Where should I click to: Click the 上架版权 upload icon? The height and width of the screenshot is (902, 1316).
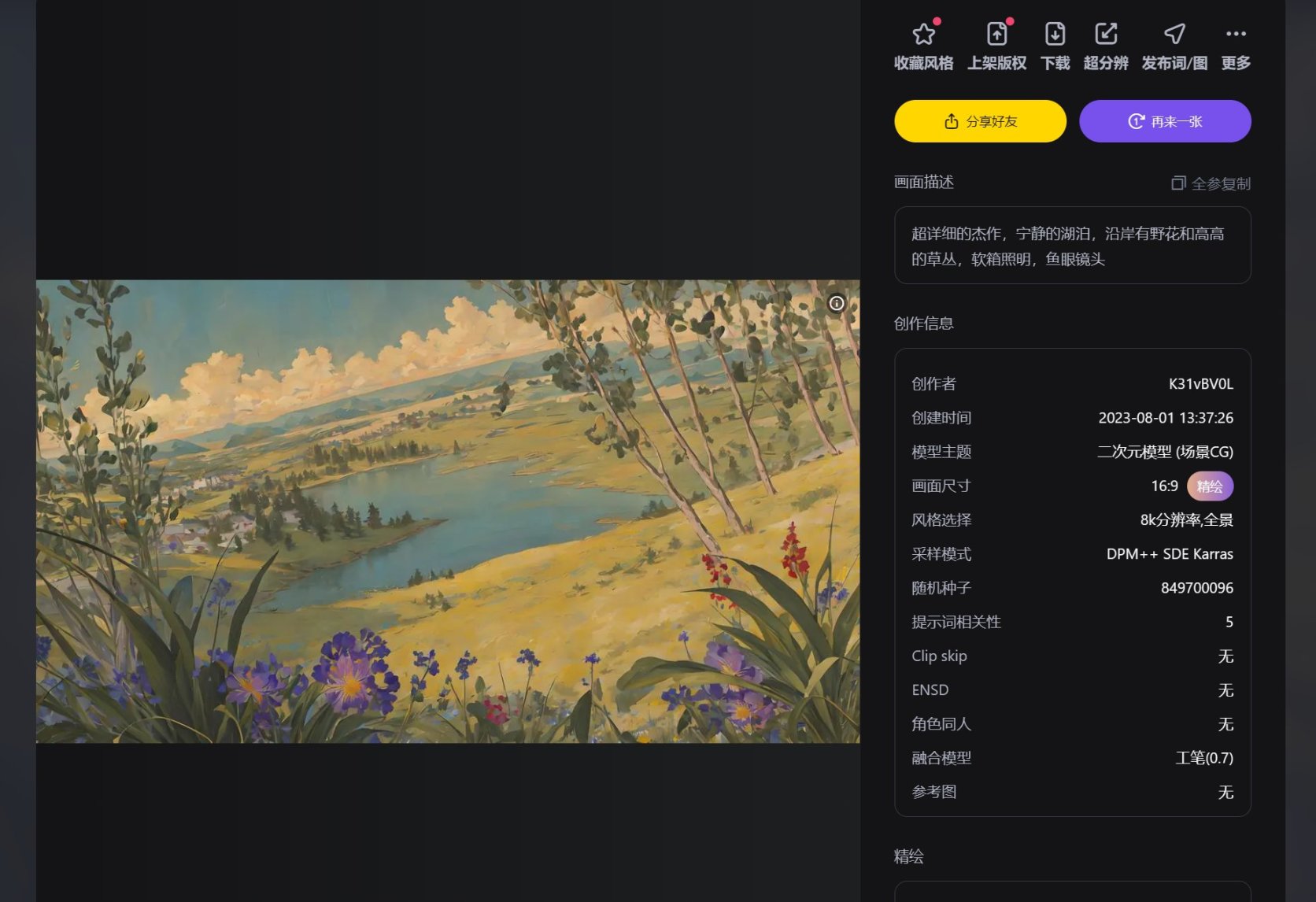click(x=996, y=34)
